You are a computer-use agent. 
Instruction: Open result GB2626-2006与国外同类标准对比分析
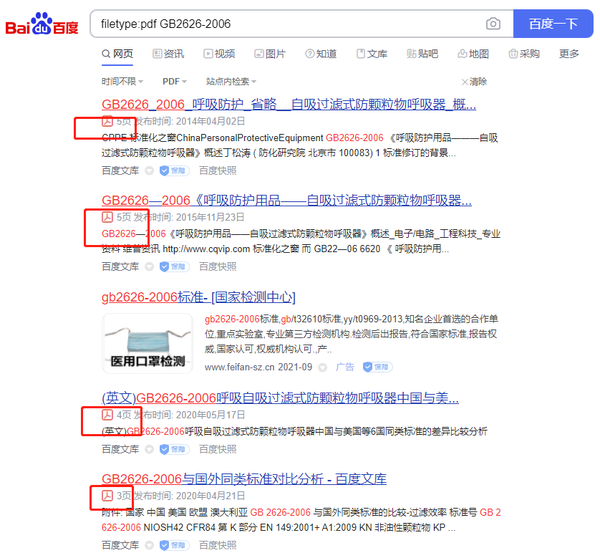pos(244,479)
